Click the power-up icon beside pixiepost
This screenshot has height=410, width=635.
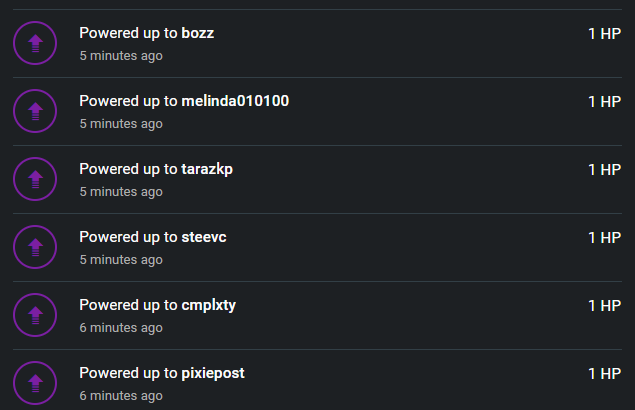pyautogui.click(x=35, y=383)
